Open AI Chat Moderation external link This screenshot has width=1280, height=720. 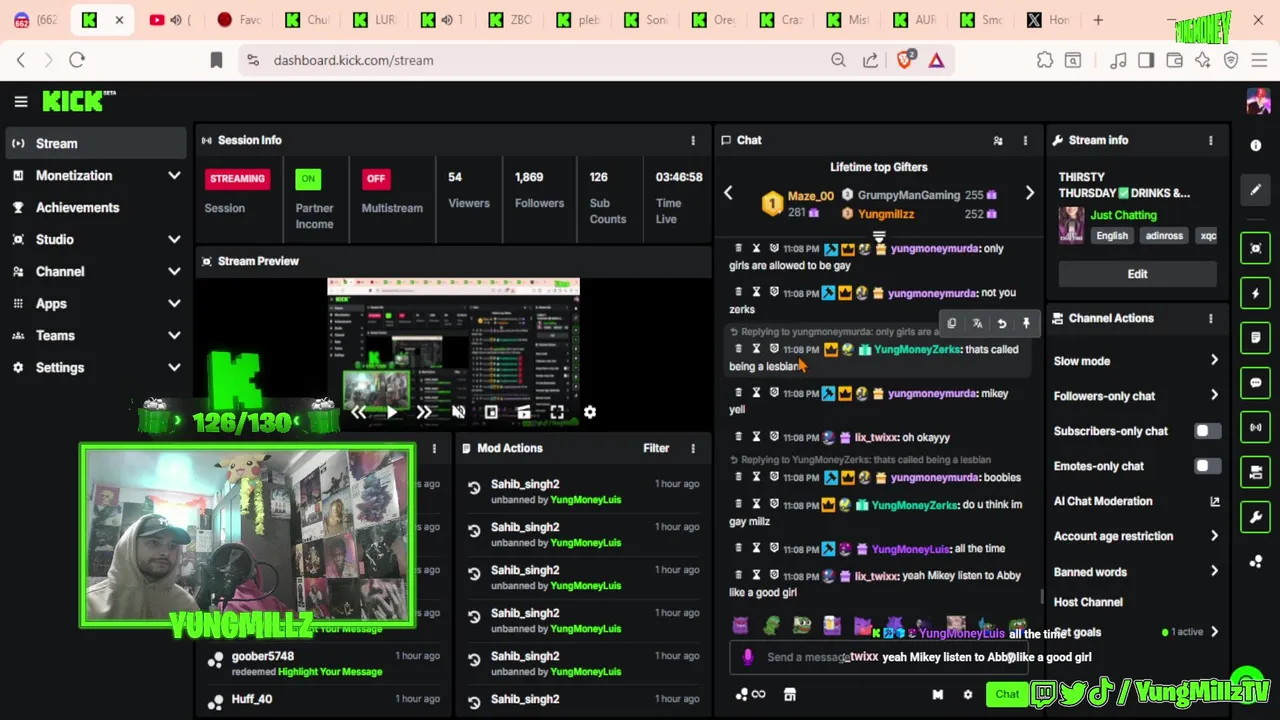1215,502
